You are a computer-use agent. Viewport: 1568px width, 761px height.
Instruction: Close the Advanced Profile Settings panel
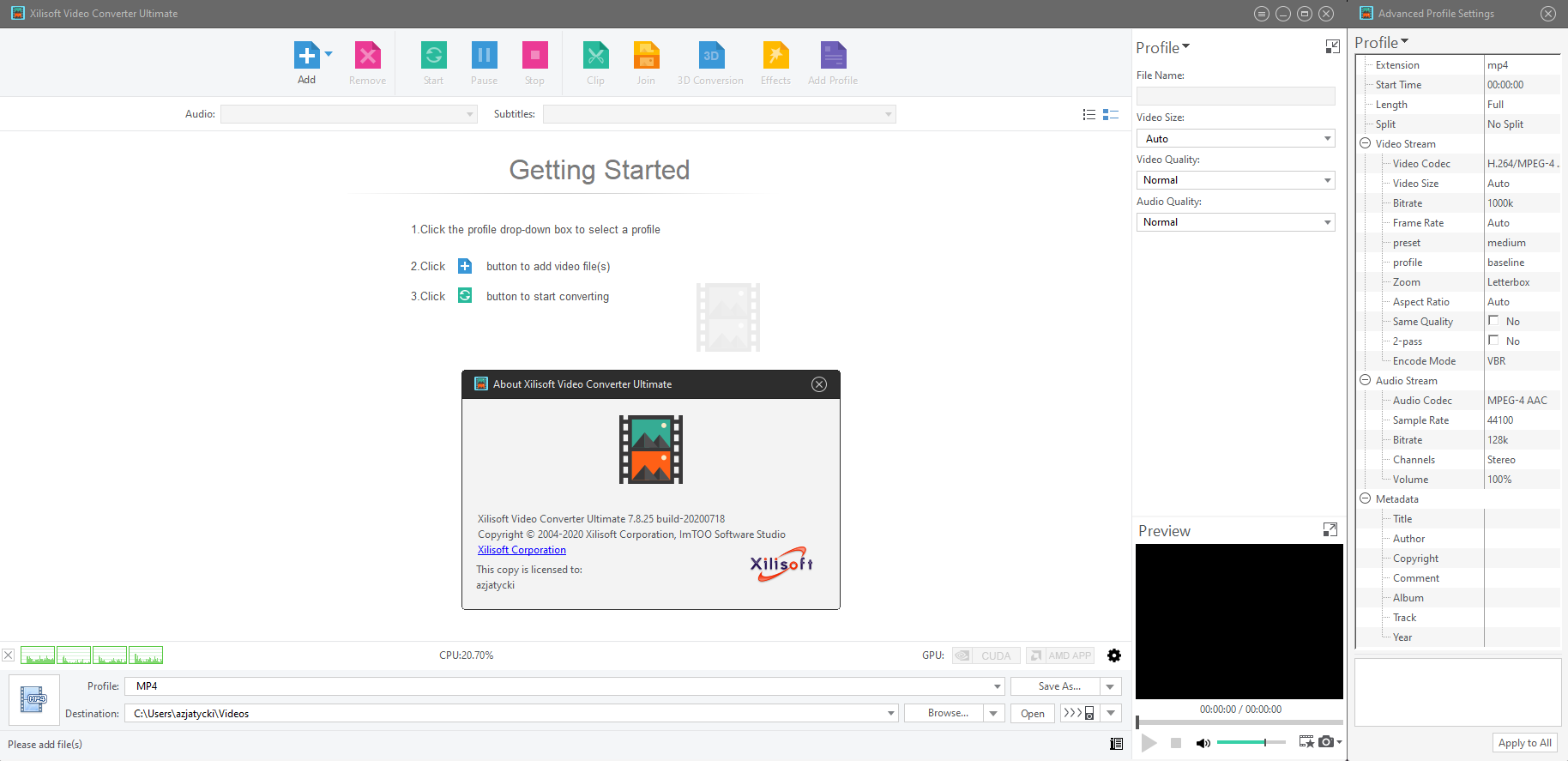tap(1548, 14)
